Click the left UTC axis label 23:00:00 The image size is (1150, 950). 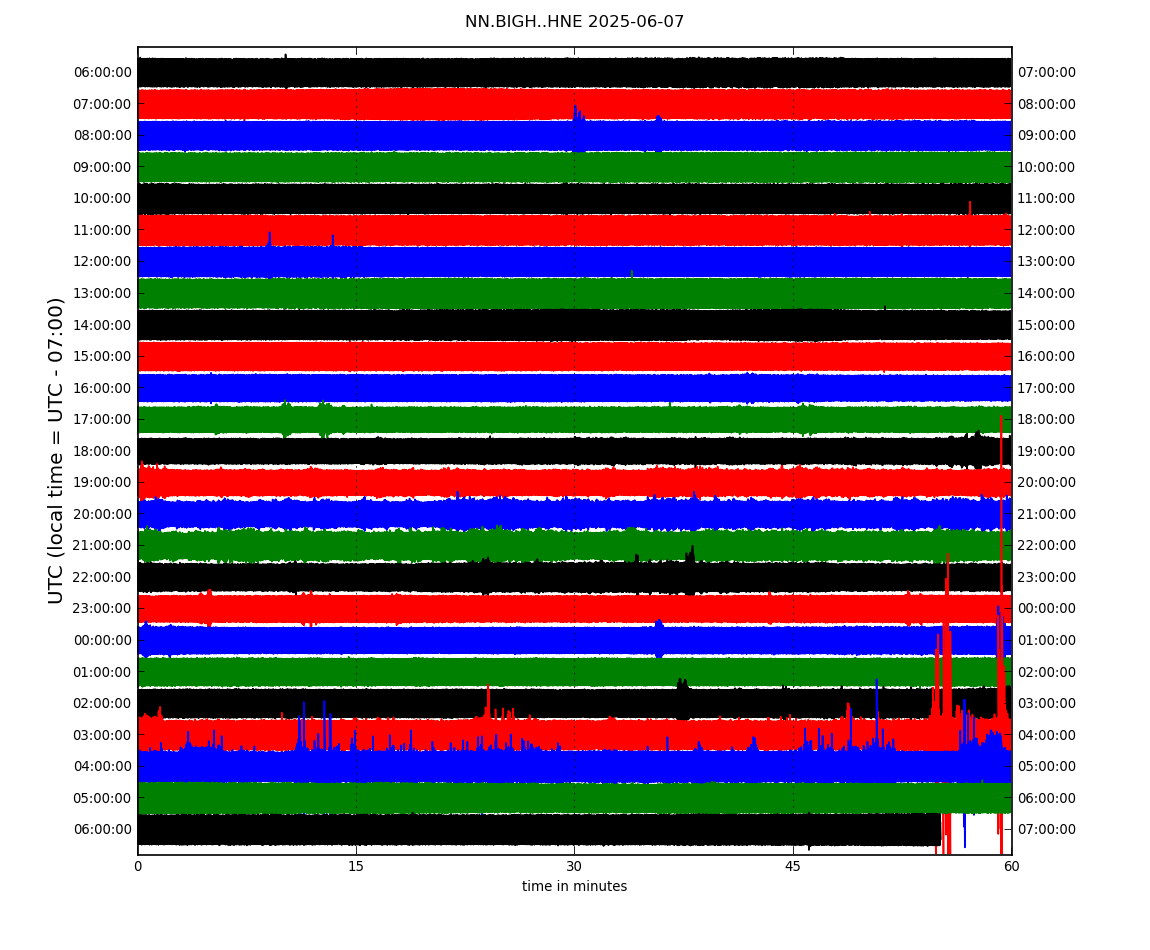point(103,609)
